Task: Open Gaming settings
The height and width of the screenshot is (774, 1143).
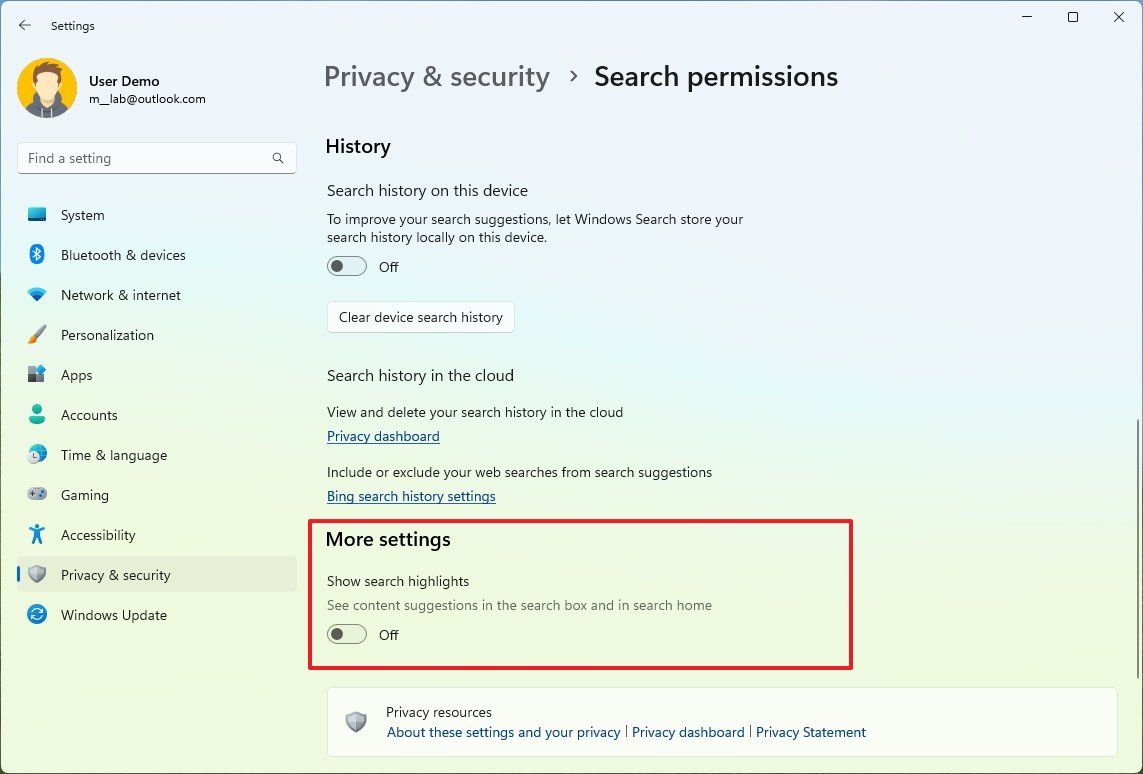Action: point(84,495)
